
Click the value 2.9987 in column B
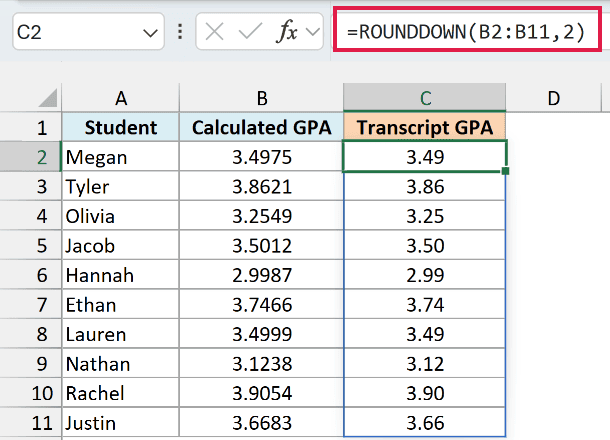(x=261, y=275)
